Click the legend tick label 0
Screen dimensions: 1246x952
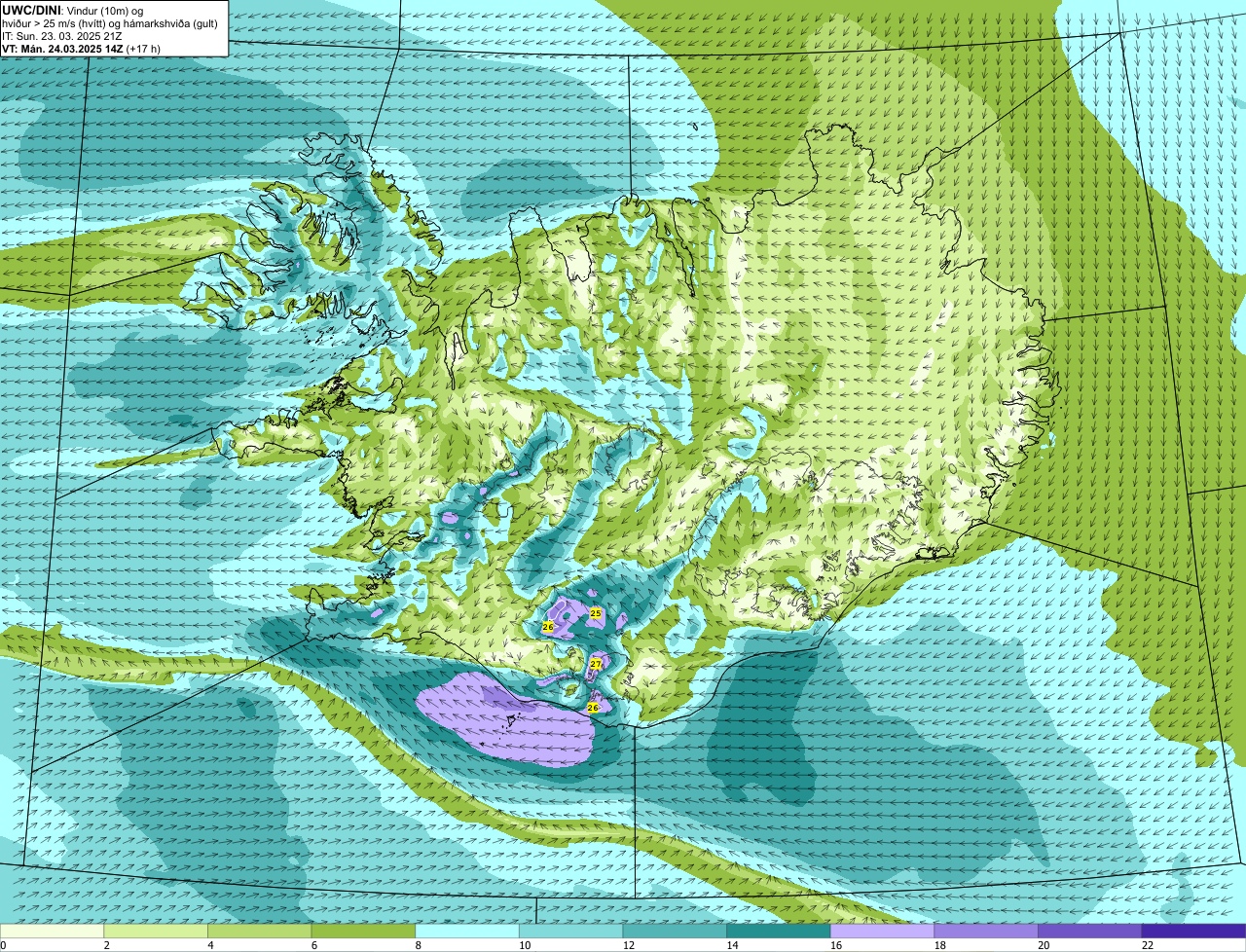3,945
